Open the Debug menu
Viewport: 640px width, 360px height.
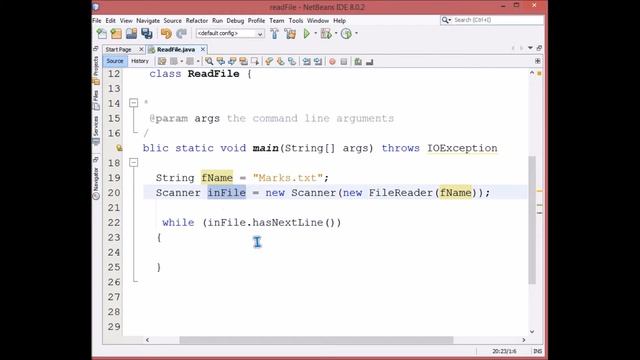tap(235, 20)
